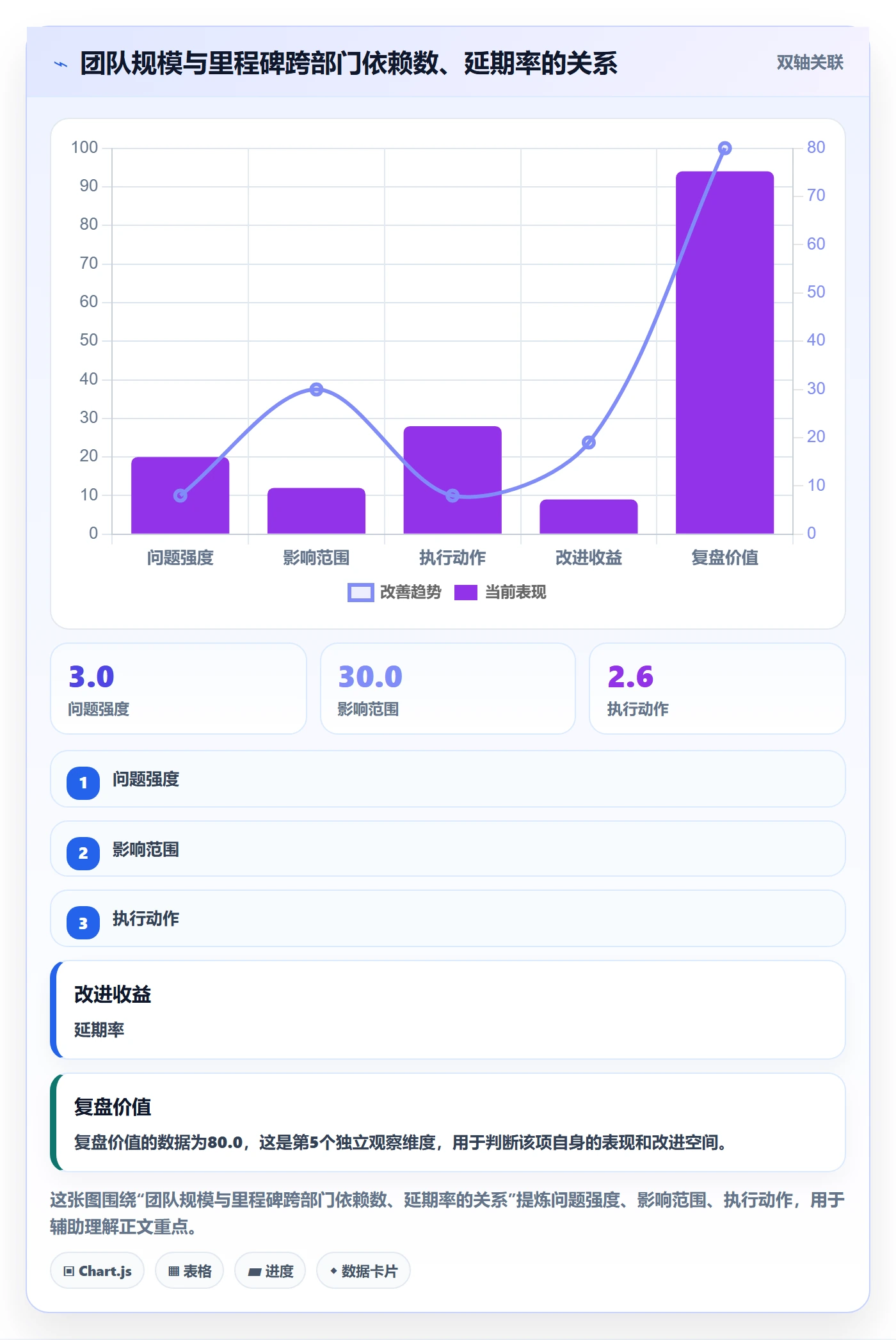Click the Chart.js tag
Image resolution: width=896 pixels, height=1340 pixels.
[97, 1271]
